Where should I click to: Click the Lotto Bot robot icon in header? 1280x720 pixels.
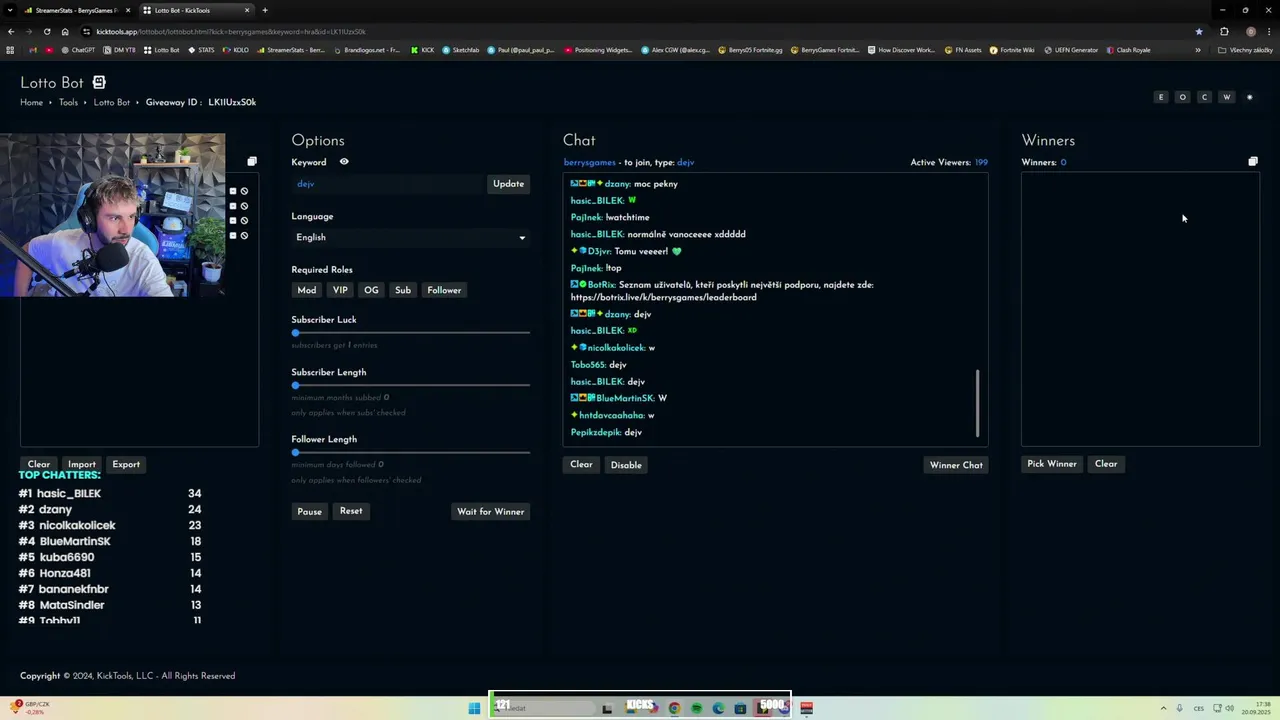99,82
